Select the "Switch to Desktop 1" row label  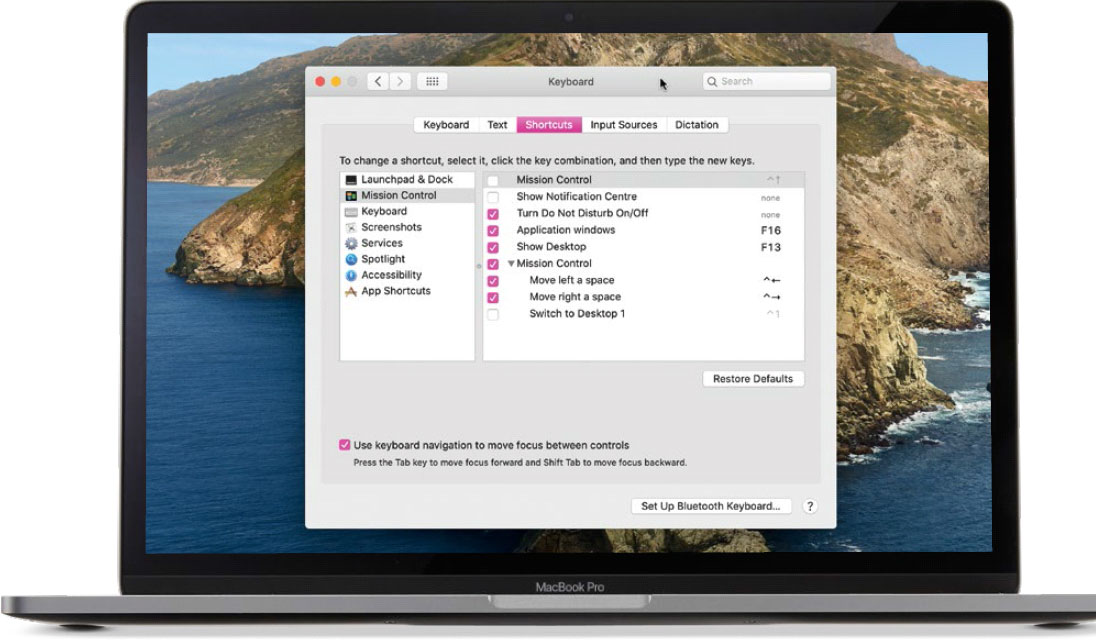click(x=577, y=314)
